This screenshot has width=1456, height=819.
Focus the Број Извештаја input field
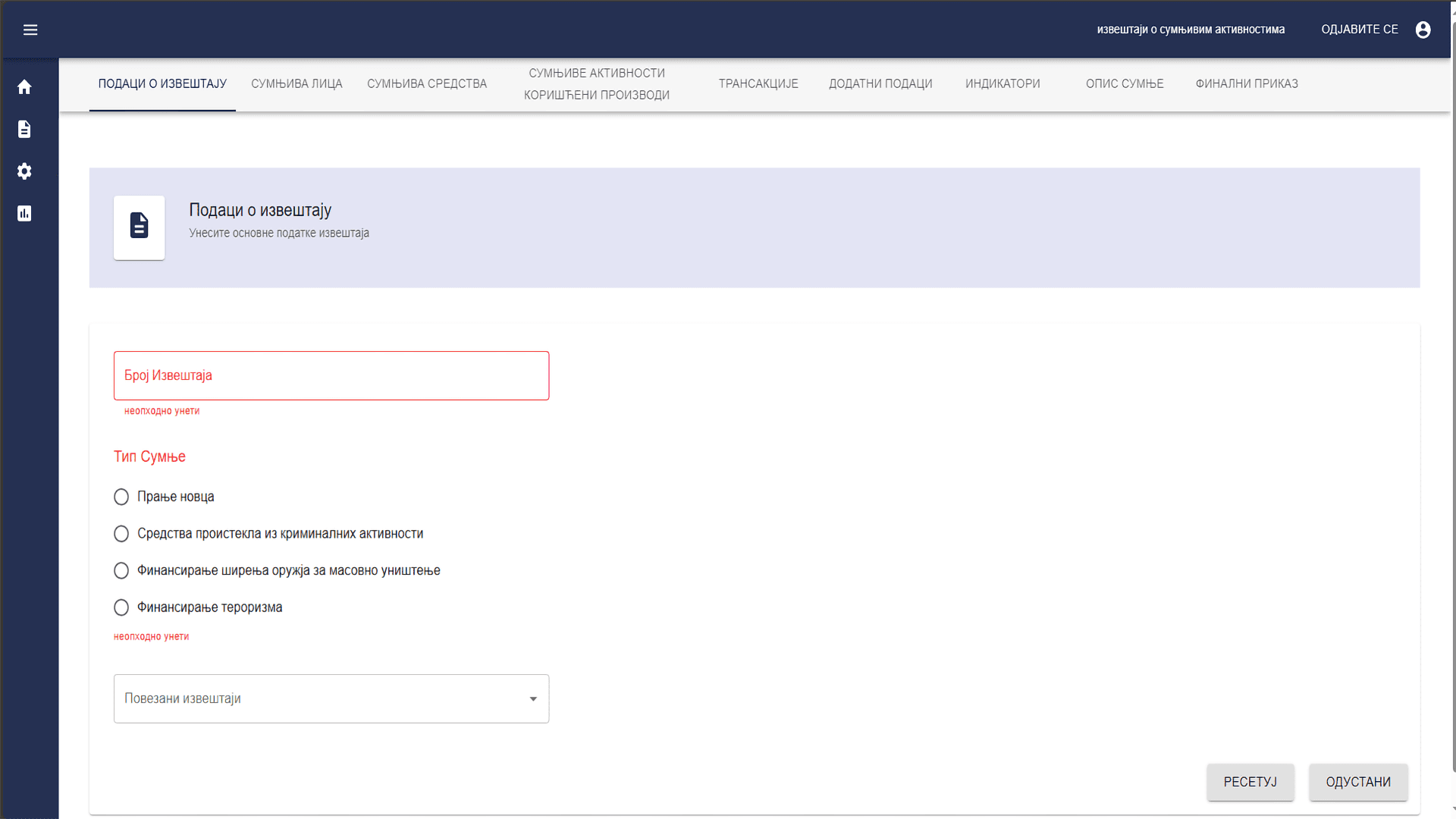[x=331, y=375]
